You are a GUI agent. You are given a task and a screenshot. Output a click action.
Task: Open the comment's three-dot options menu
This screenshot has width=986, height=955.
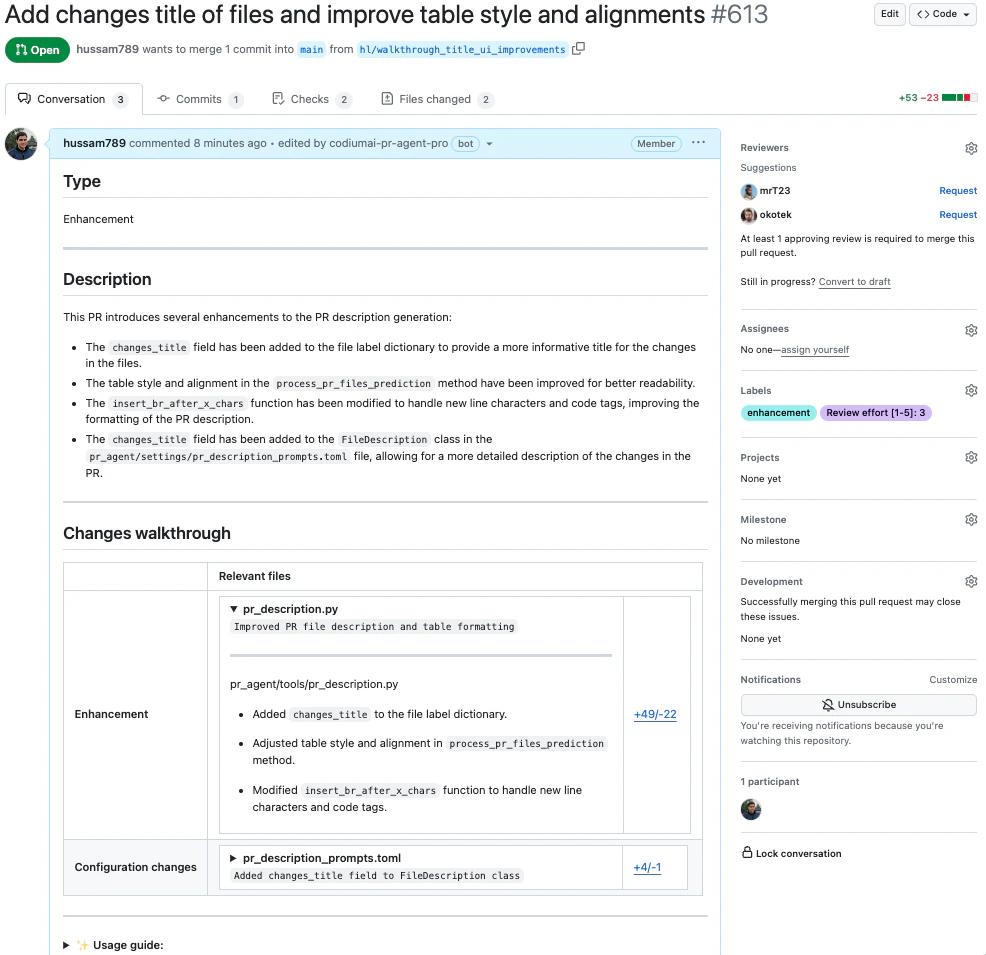pos(698,143)
